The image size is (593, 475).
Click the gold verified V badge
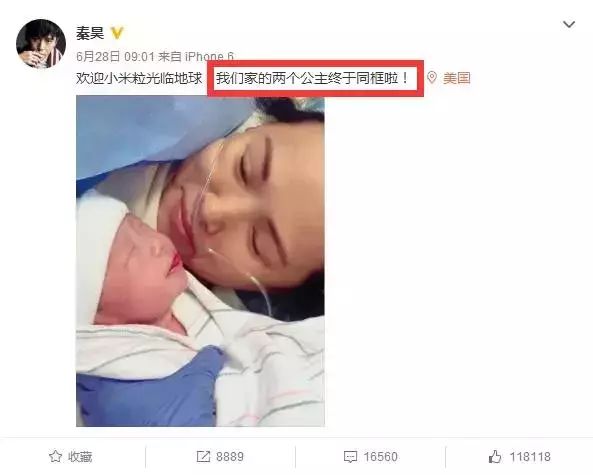click(117, 33)
